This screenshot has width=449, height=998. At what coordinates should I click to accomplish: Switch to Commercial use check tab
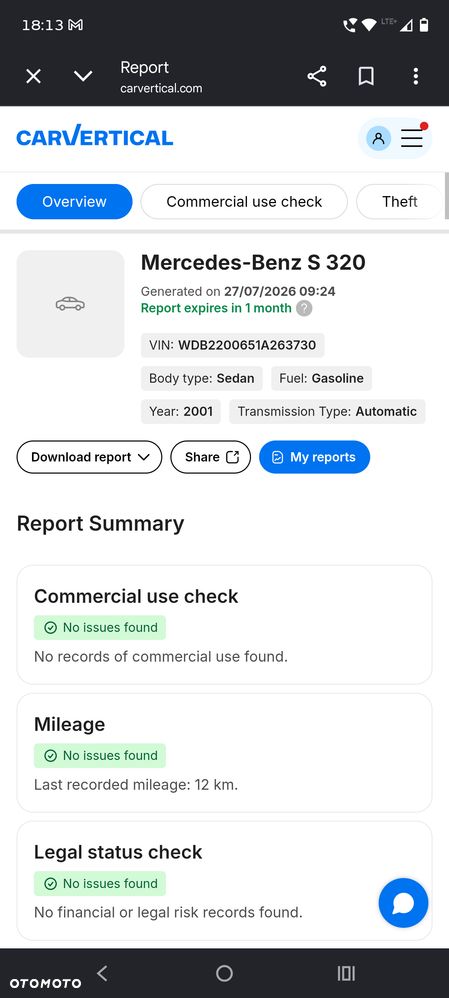[244, 202]
